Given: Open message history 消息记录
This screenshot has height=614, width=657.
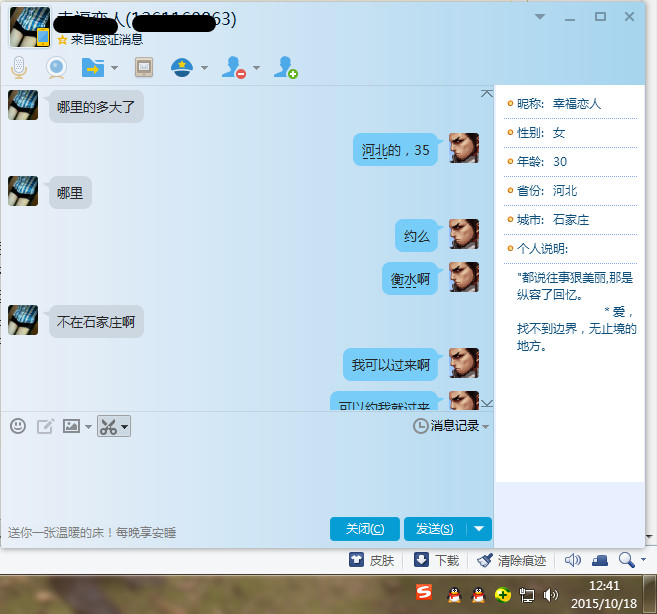Looking at the screenshot, I should (447, 426).
